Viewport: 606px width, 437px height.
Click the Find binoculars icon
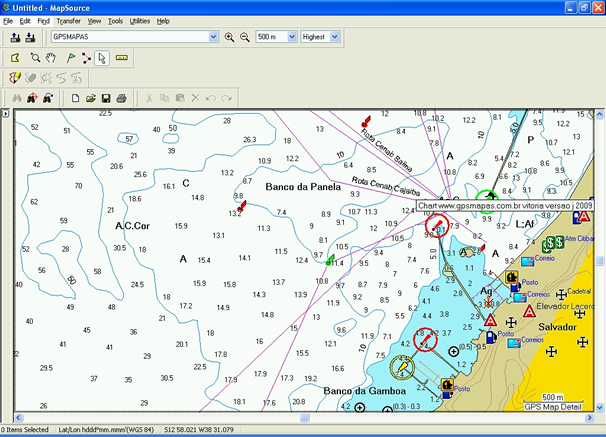15,98
